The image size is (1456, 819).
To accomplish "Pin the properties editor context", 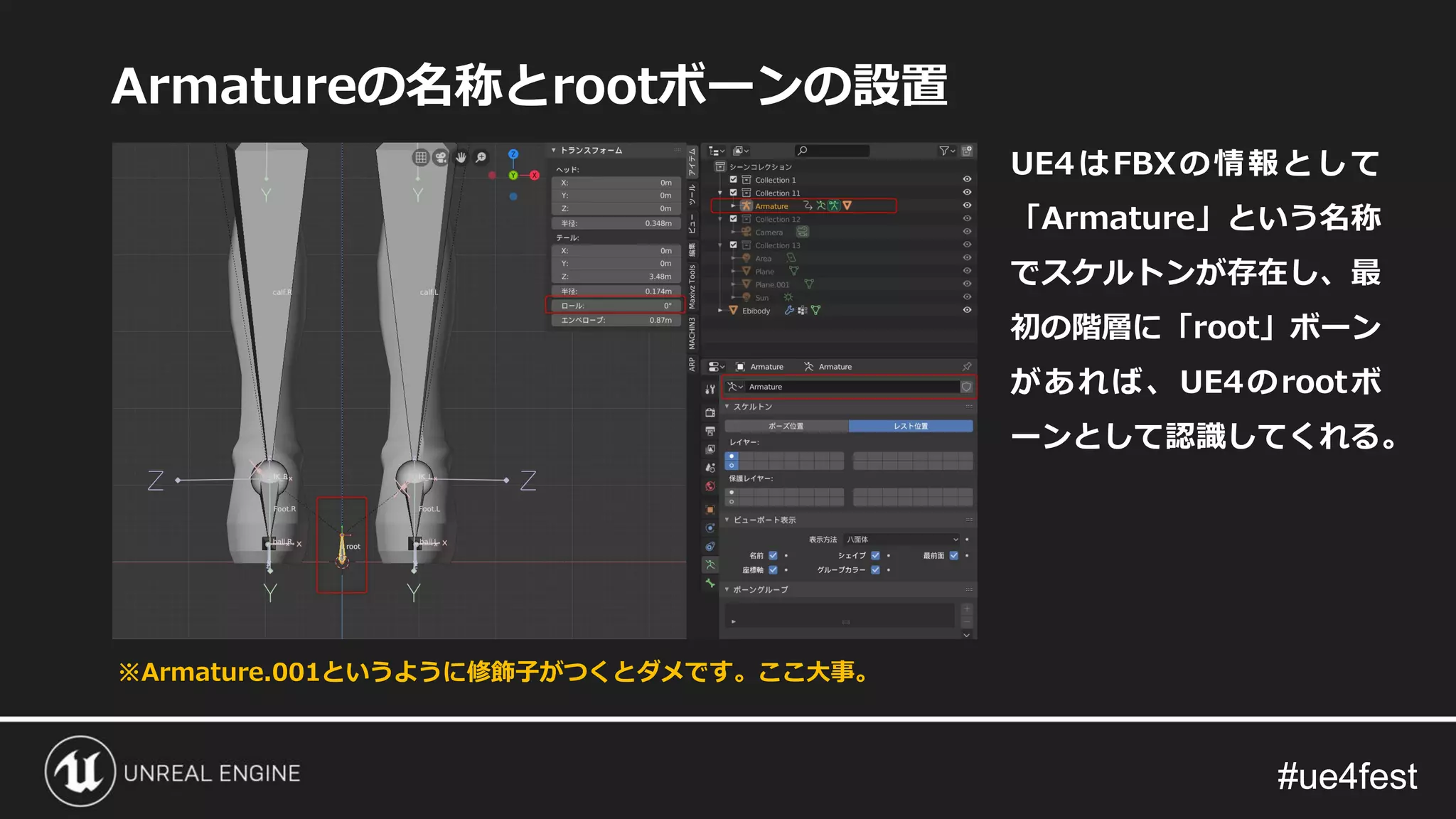I will [966, 367].
